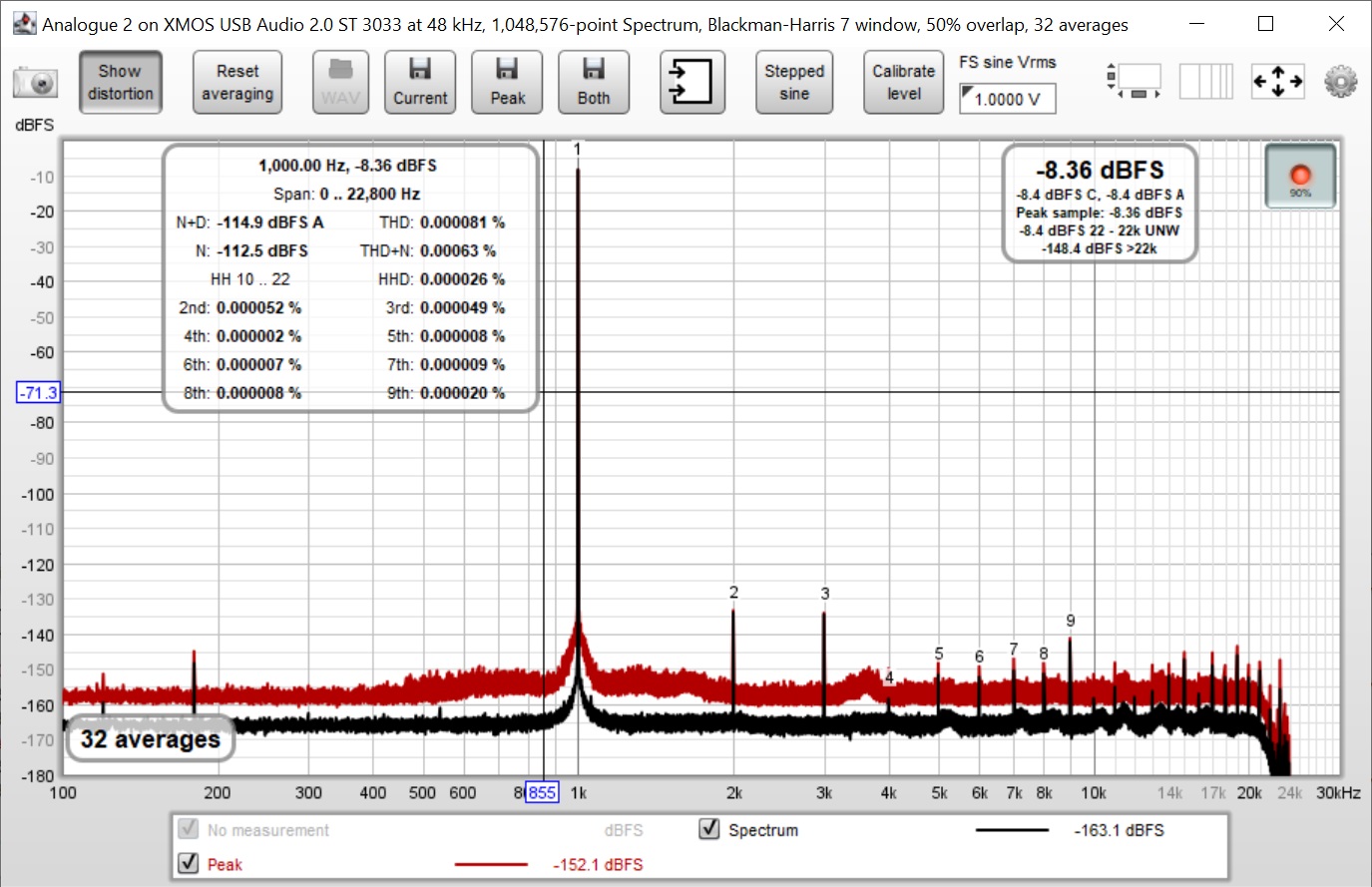Click the THD 0.000081 % reading
Screen dimensions: 1372x887
pyautogui.click(x=442, y=222)
